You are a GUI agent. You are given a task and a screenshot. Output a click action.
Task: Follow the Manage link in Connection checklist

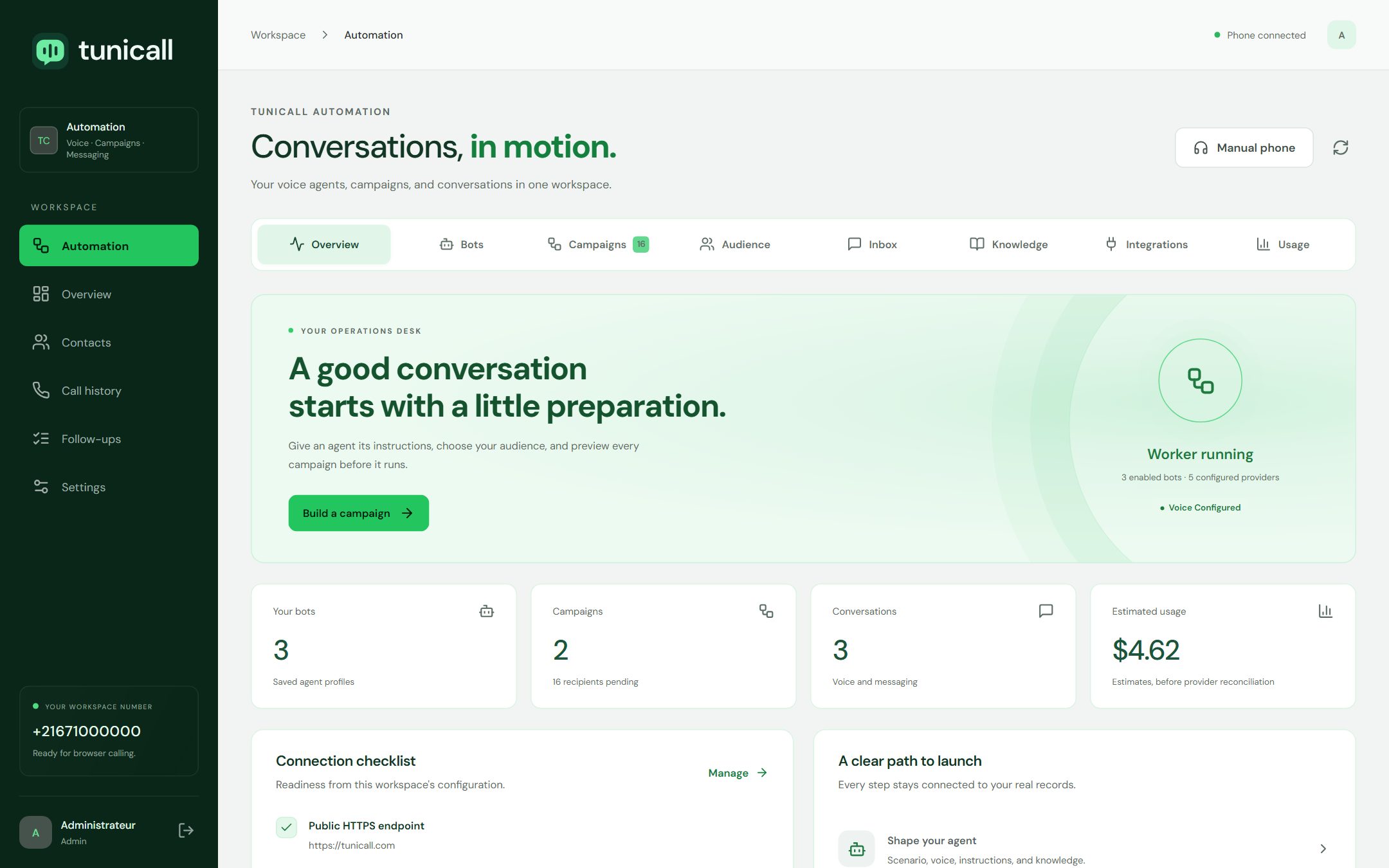tap(738, 773)
